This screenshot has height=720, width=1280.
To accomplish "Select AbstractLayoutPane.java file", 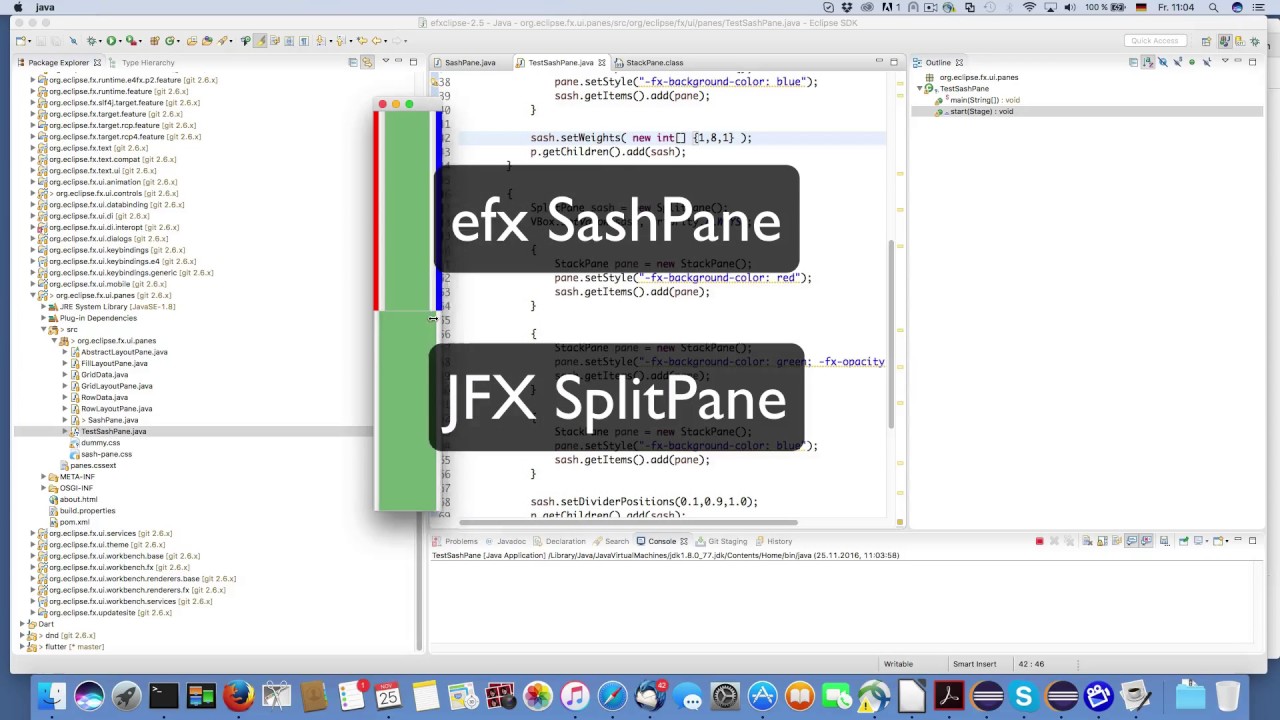I will 124,352.
